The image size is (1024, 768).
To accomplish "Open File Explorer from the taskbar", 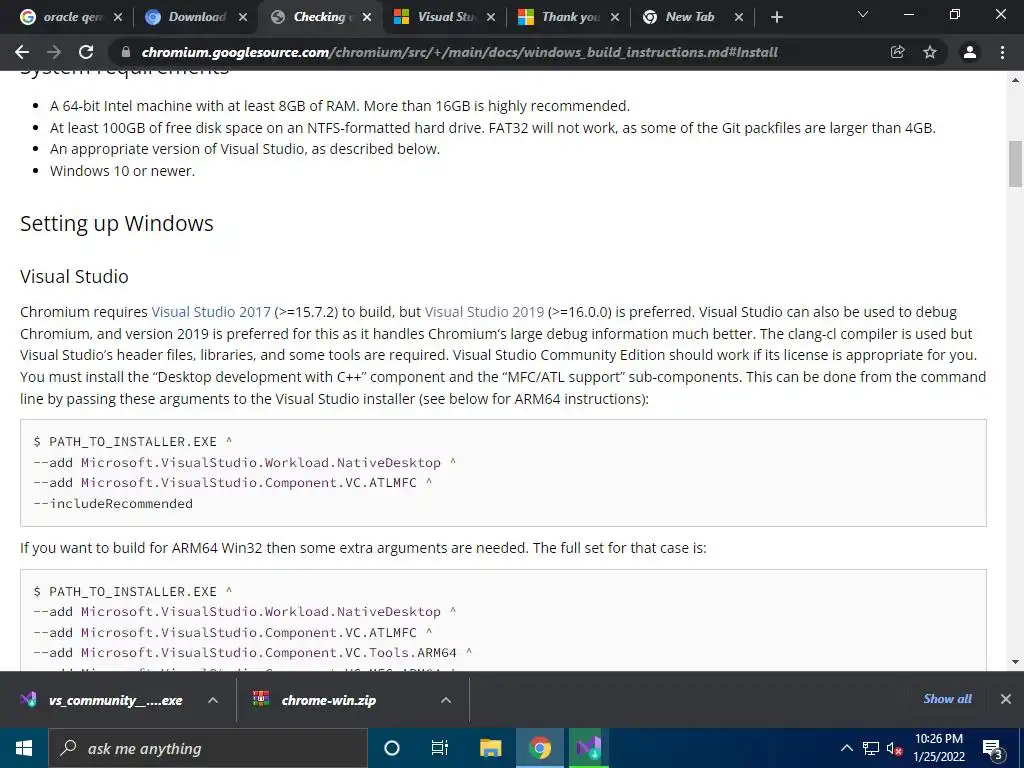I will (x=490, y=748).
